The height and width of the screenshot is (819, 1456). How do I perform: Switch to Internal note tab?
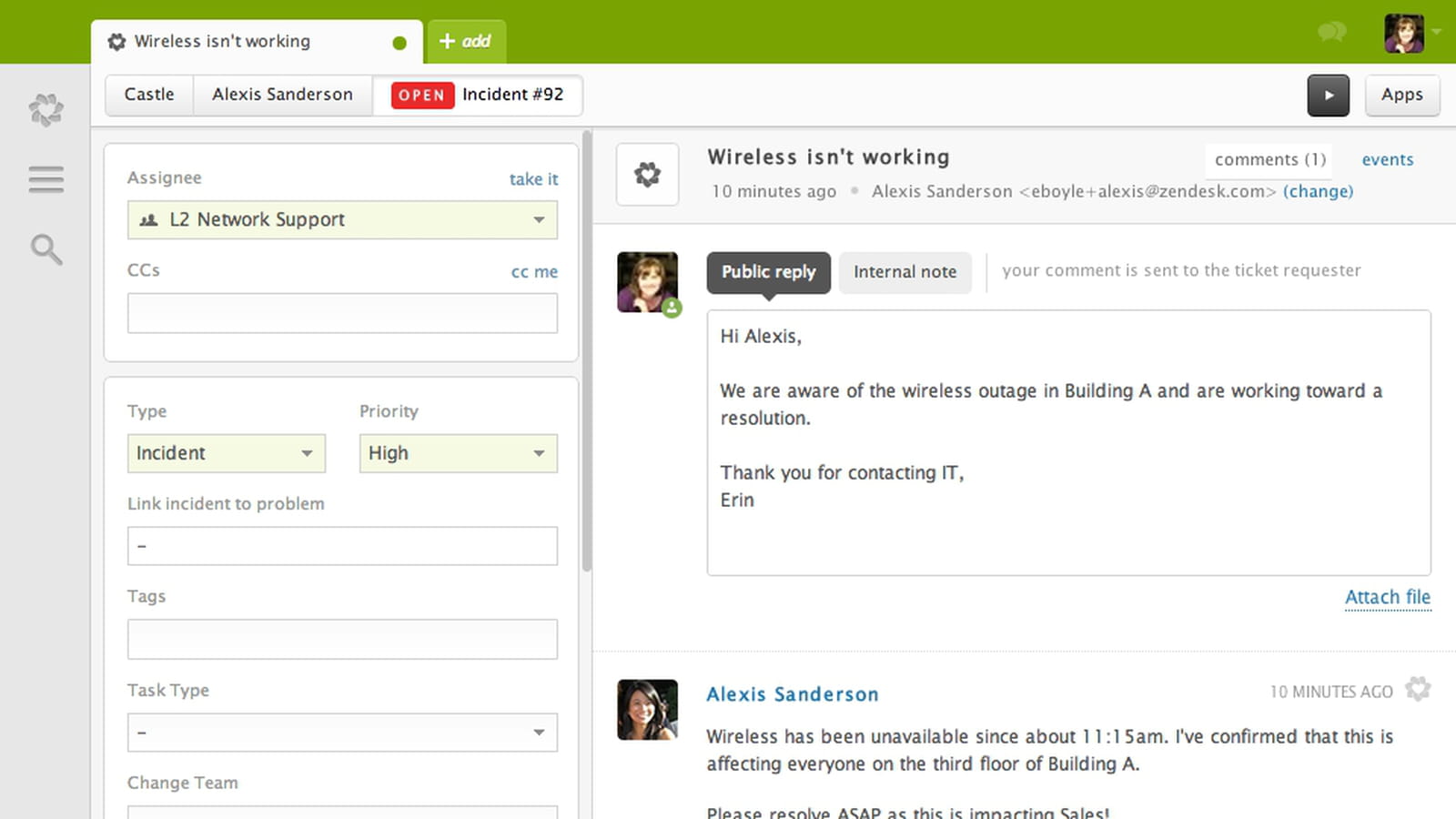pyautogui.click(x=905, y=272)
